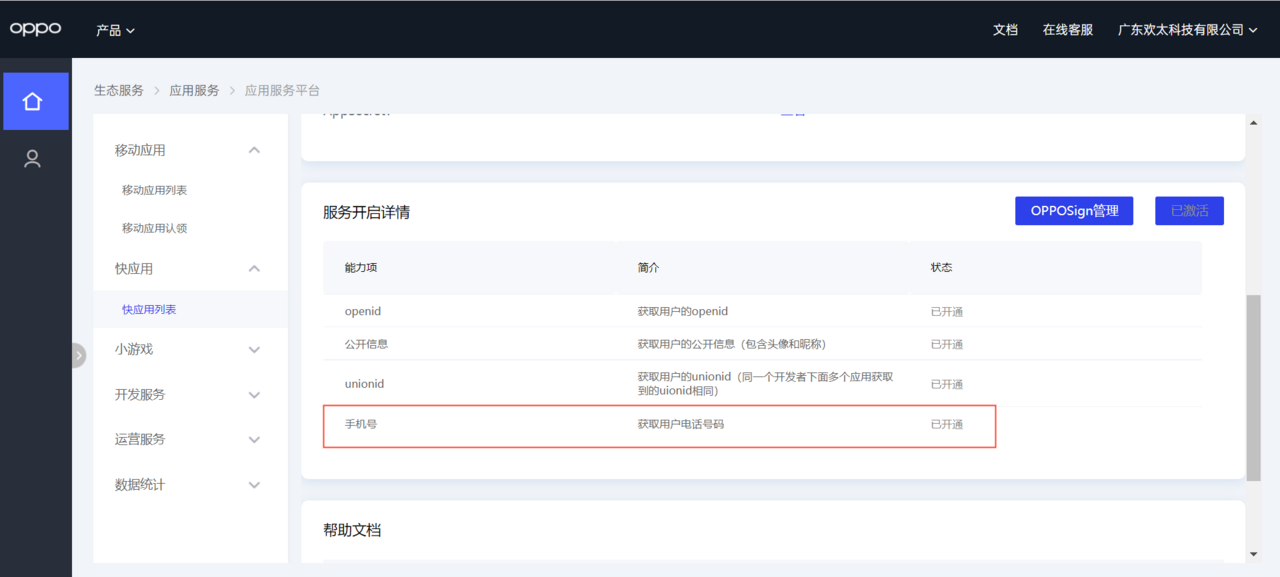Expand the 小游戏 section
1280x577 pixels.
(x=190, y=349)
